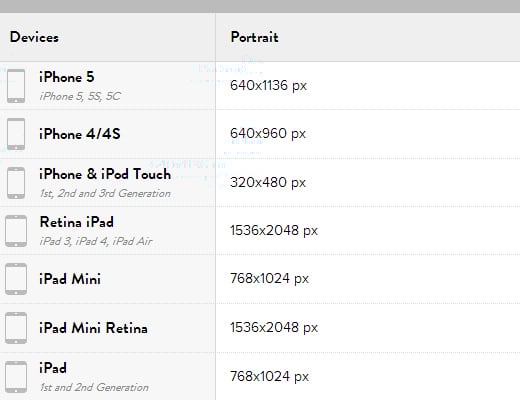Click the iPhone & iPod Touch device icon
520x400 pixels.
tap(16, 183)
